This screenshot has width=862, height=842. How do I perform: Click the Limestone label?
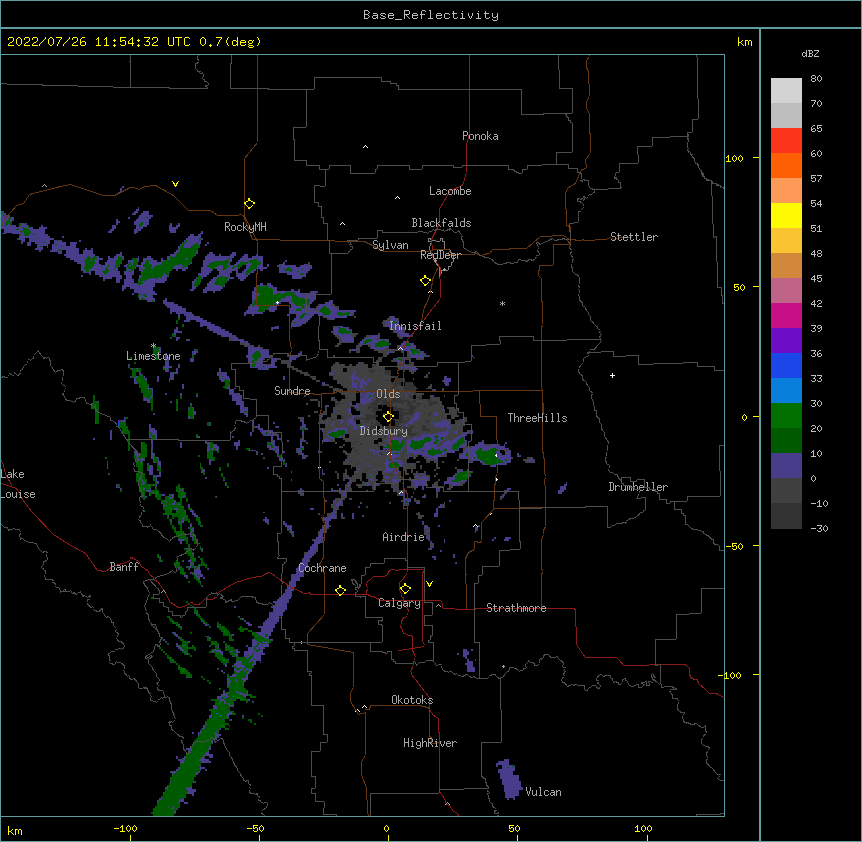[x=153, y=356]
